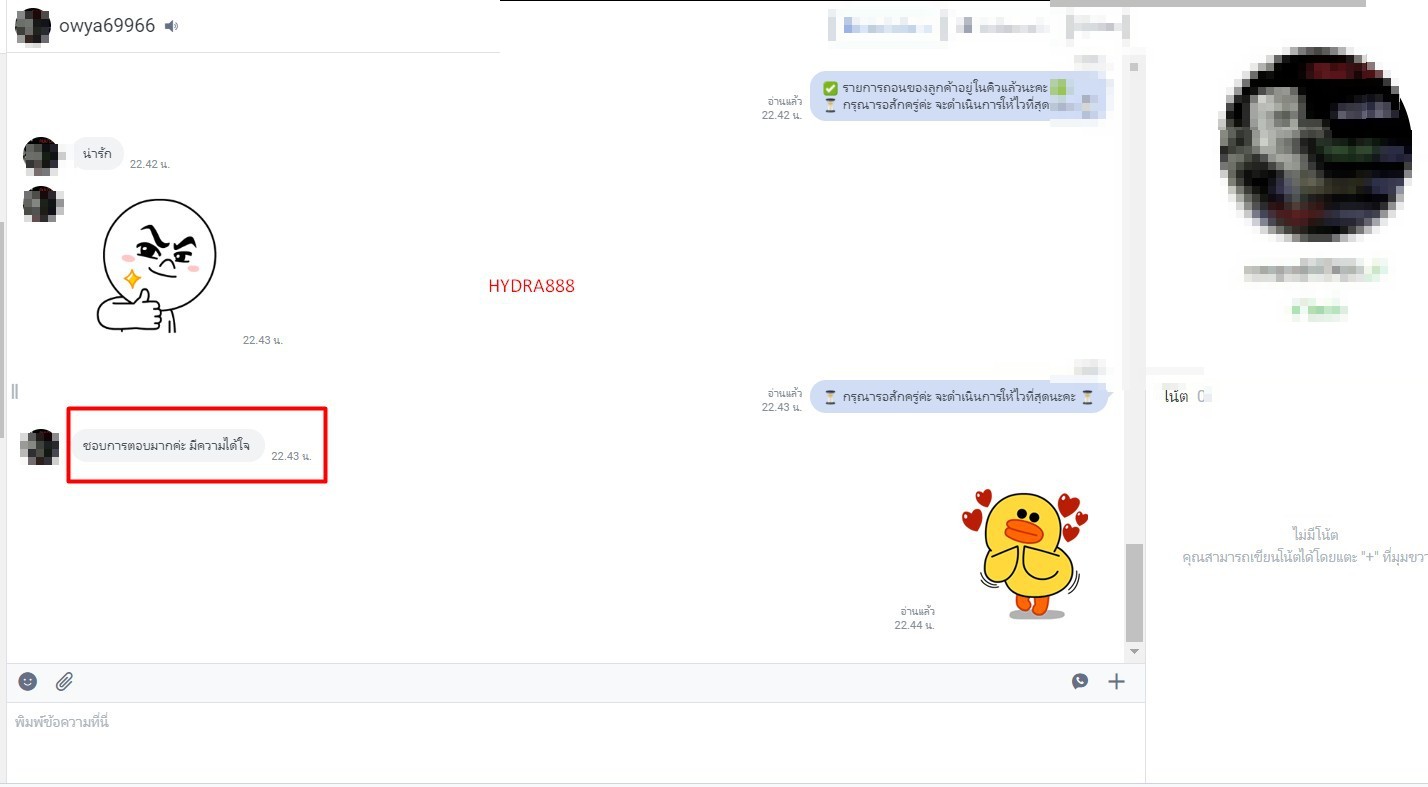The image size is (1428, 787).
Task: Select the "ชอบการตอบมากค่ะ มีความใส่ใจ" message
Action: [x=166, y=445]
